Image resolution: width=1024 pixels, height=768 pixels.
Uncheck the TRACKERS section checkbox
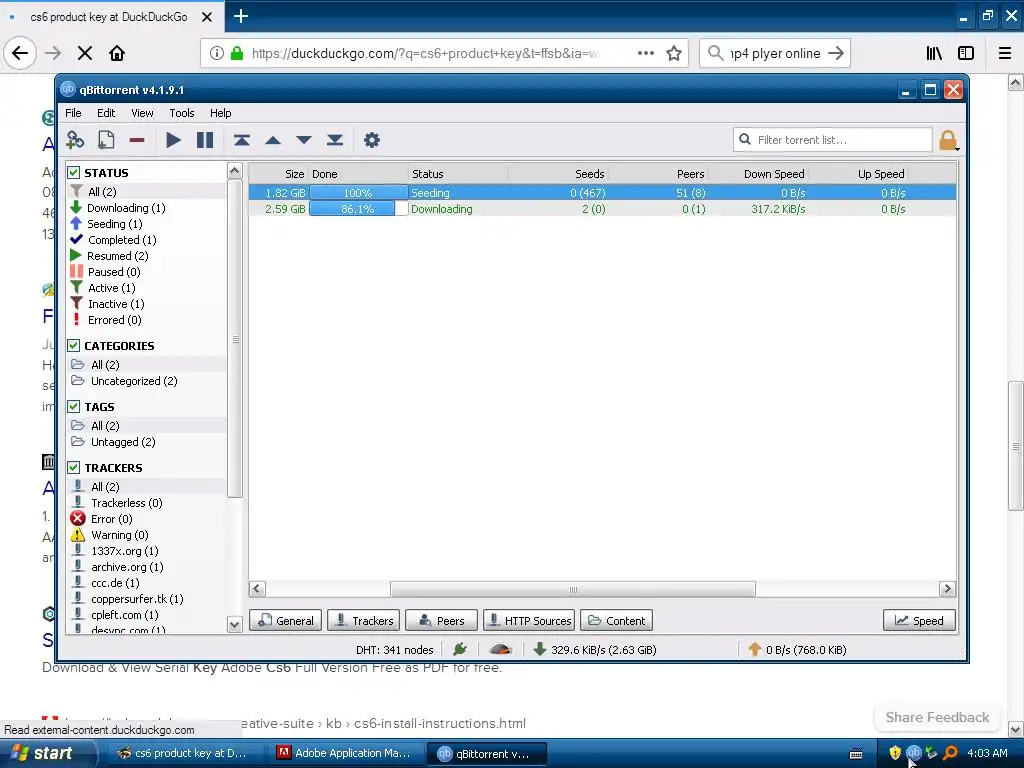coord(74,468)
